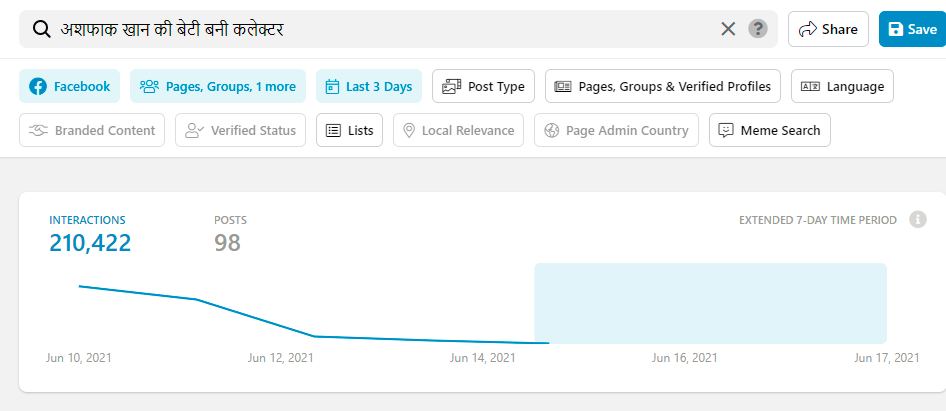Image resolution: width=946 pixels, height=411 pixels.
Task: Select the Branded Content filter
Action: tap(92, 130)
